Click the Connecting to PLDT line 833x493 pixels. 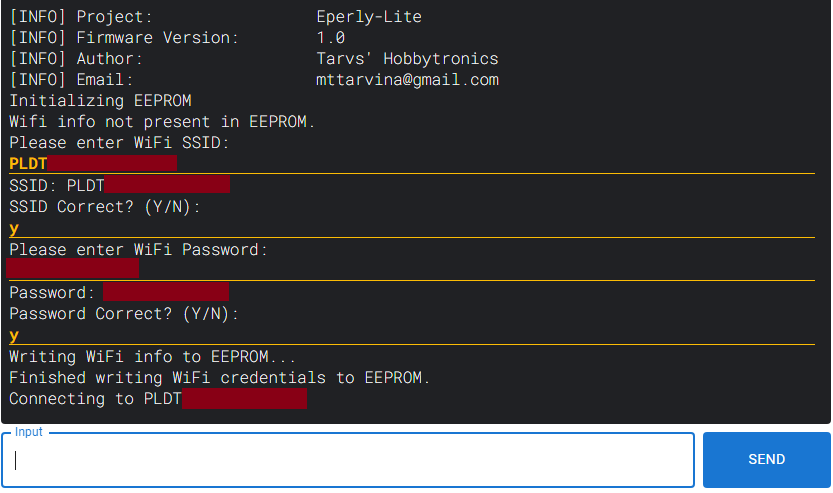158,398
